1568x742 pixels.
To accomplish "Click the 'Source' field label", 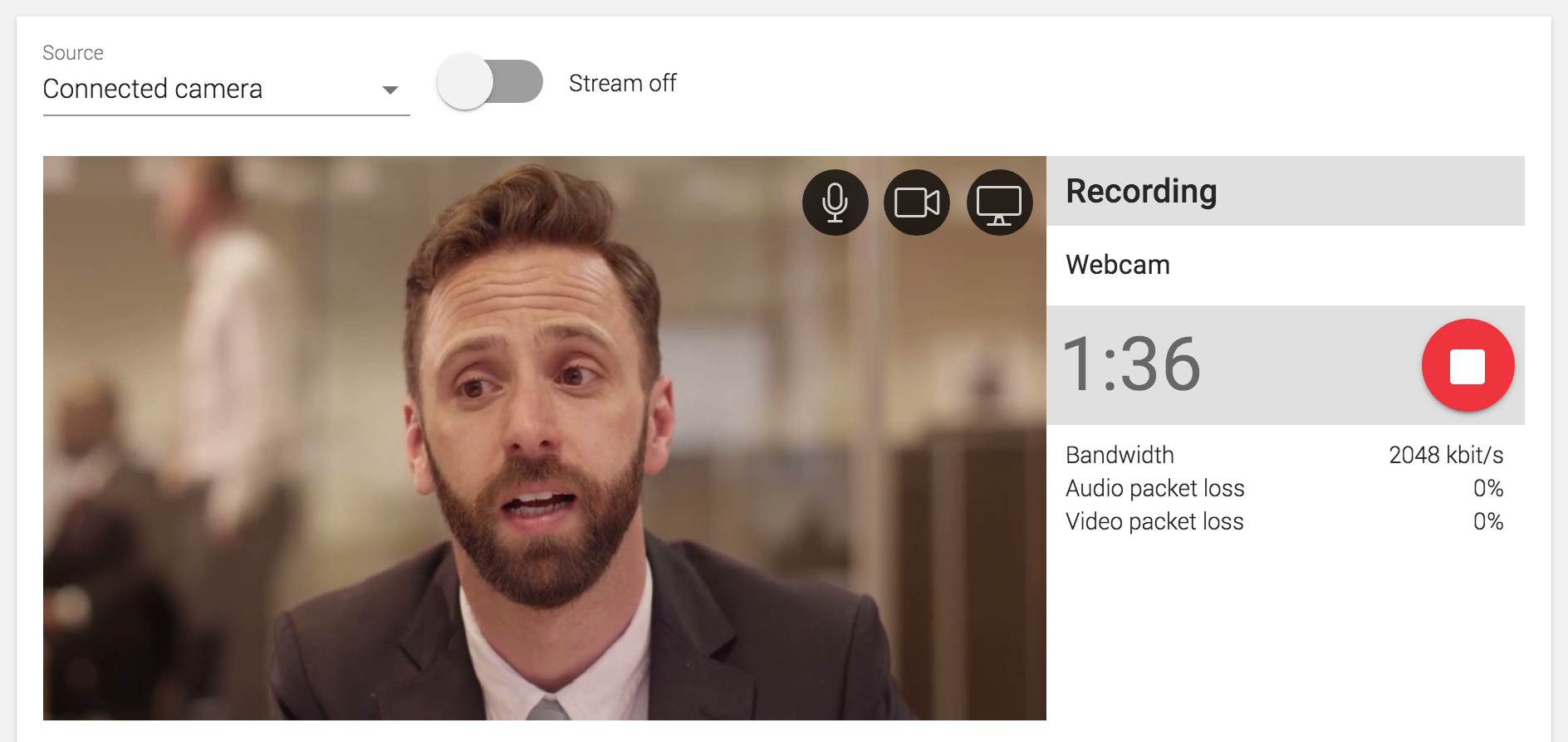I will 73,53.
